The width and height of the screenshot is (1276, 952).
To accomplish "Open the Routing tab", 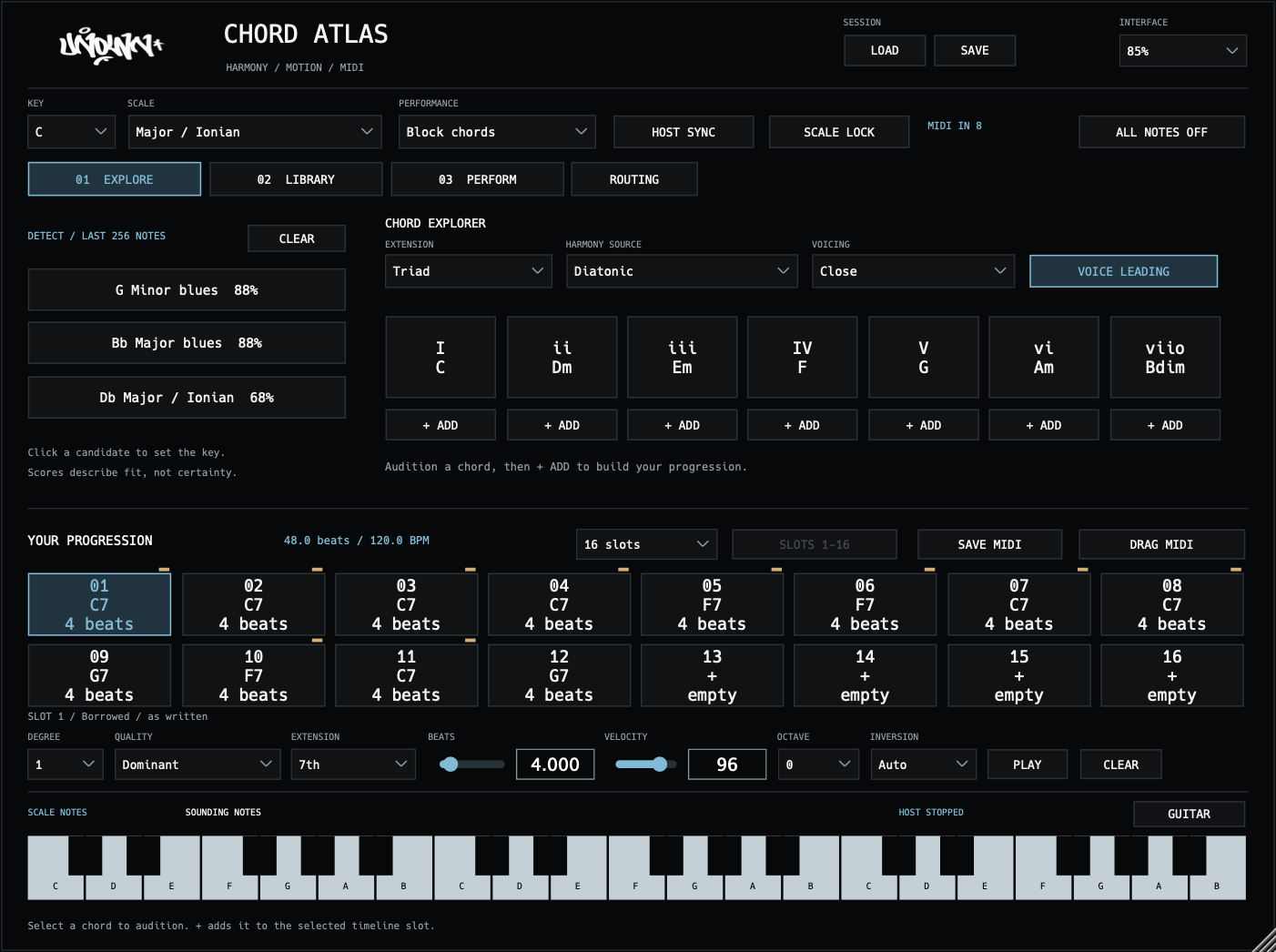I will pyautogui.click(x=634, y=179).
